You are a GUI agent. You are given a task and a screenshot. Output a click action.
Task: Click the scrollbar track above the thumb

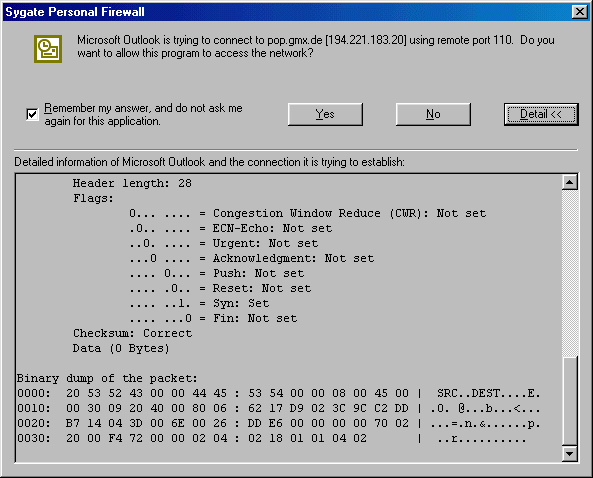[570, 273]
